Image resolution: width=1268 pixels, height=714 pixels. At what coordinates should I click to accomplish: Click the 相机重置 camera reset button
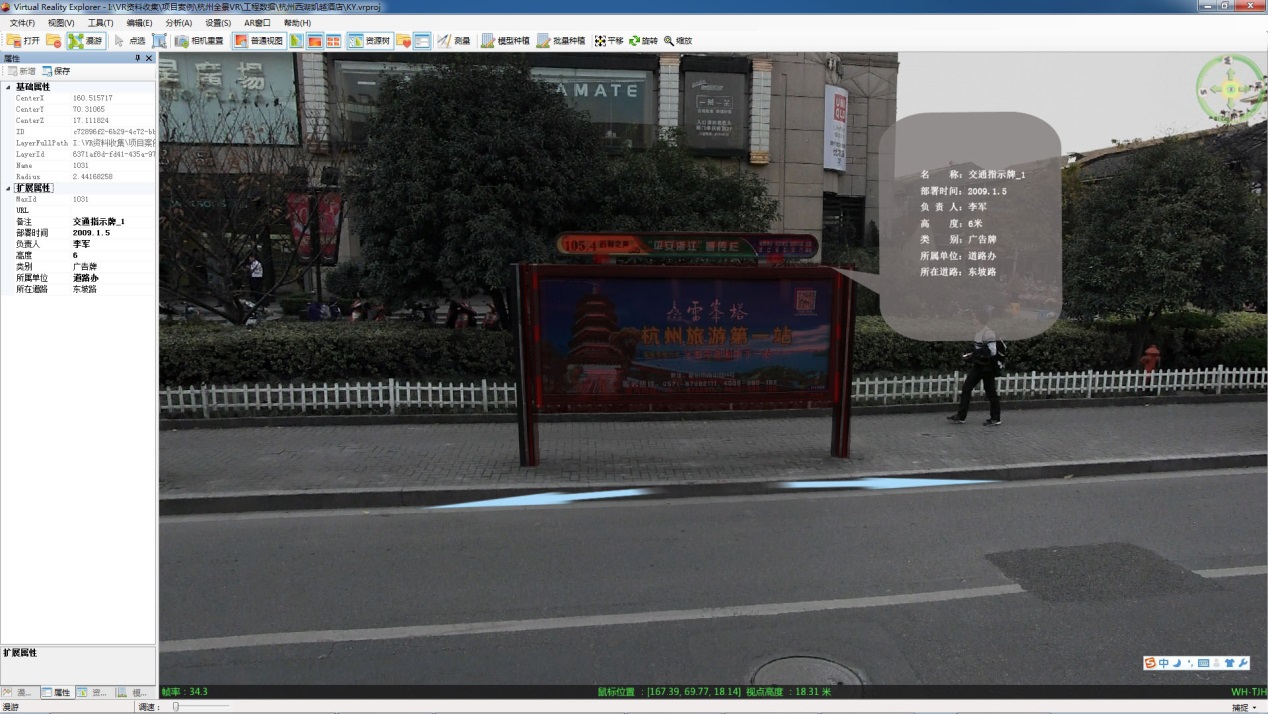tap(199, 41)
